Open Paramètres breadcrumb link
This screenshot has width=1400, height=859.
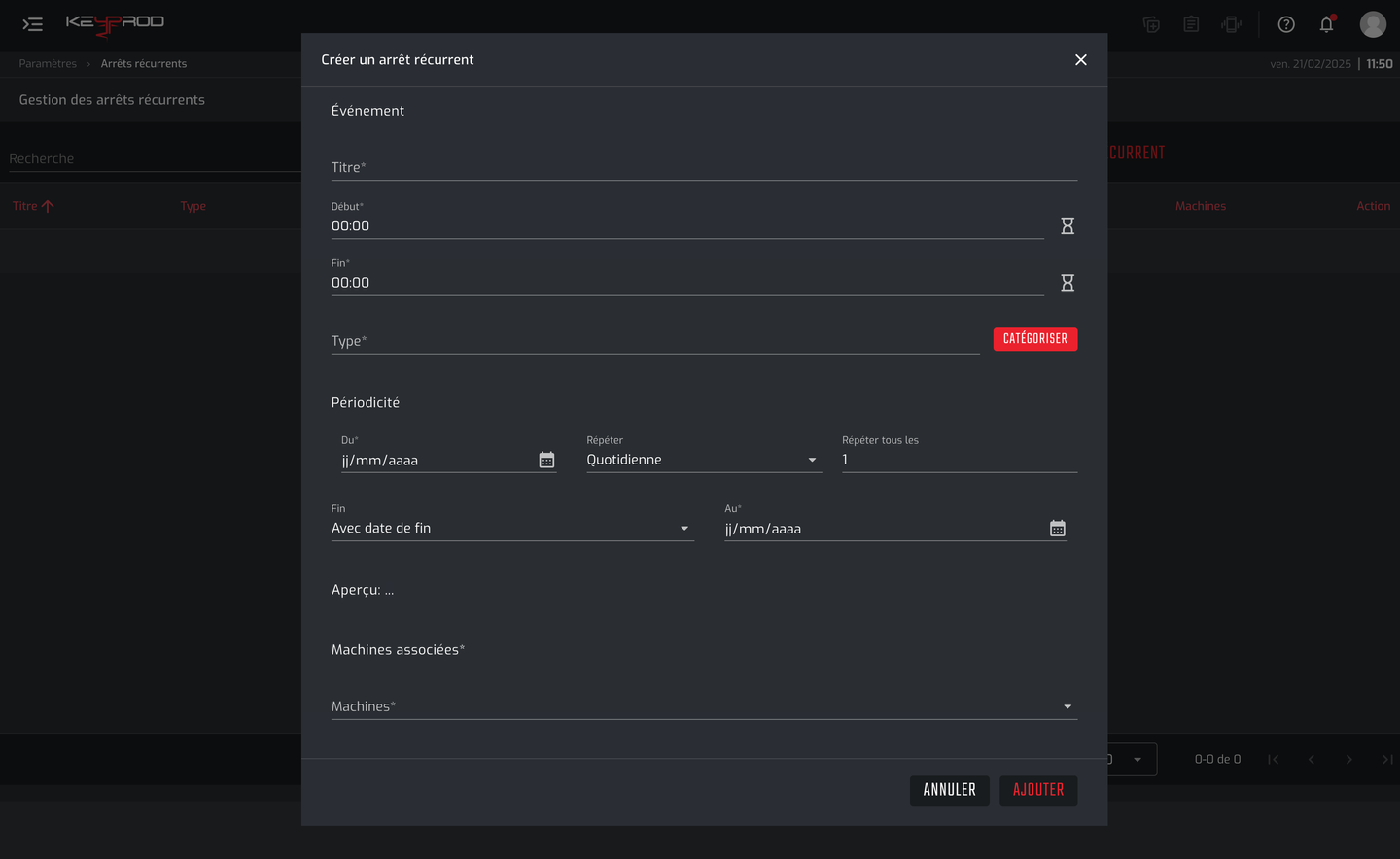click(48, 64)
